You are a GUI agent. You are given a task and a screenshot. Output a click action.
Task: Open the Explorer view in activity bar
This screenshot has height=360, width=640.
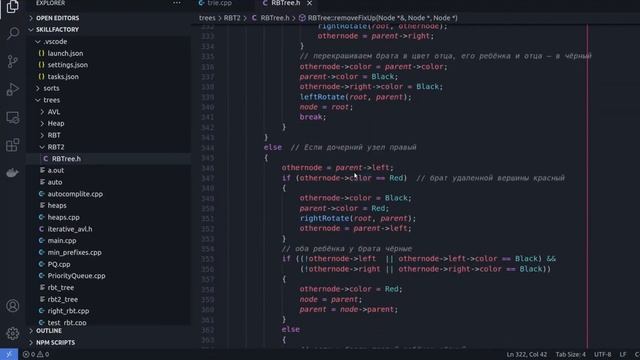coord(12,6)
